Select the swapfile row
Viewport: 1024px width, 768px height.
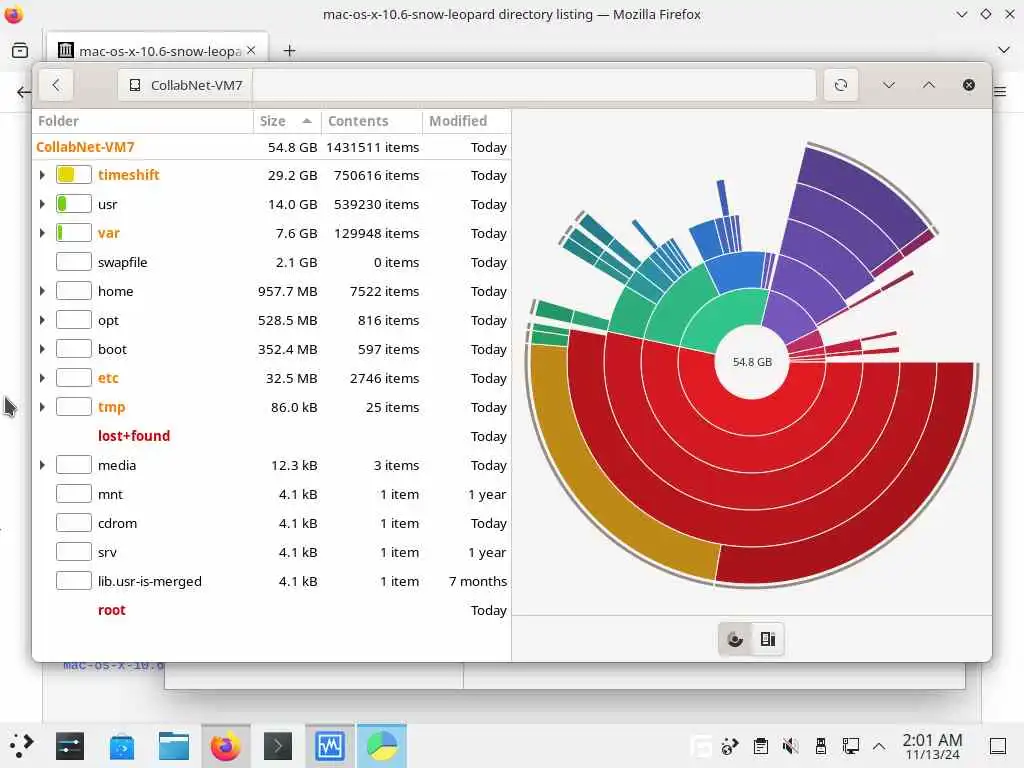[271, 262]
